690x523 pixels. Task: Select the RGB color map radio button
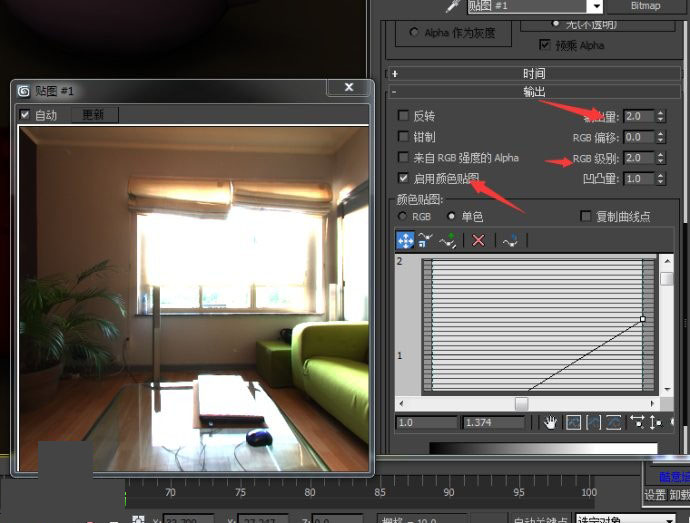tap(402, 216)
